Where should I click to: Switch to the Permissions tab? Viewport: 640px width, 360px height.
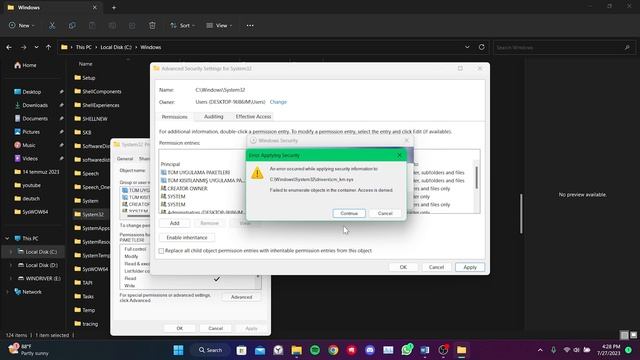[174, 117]
